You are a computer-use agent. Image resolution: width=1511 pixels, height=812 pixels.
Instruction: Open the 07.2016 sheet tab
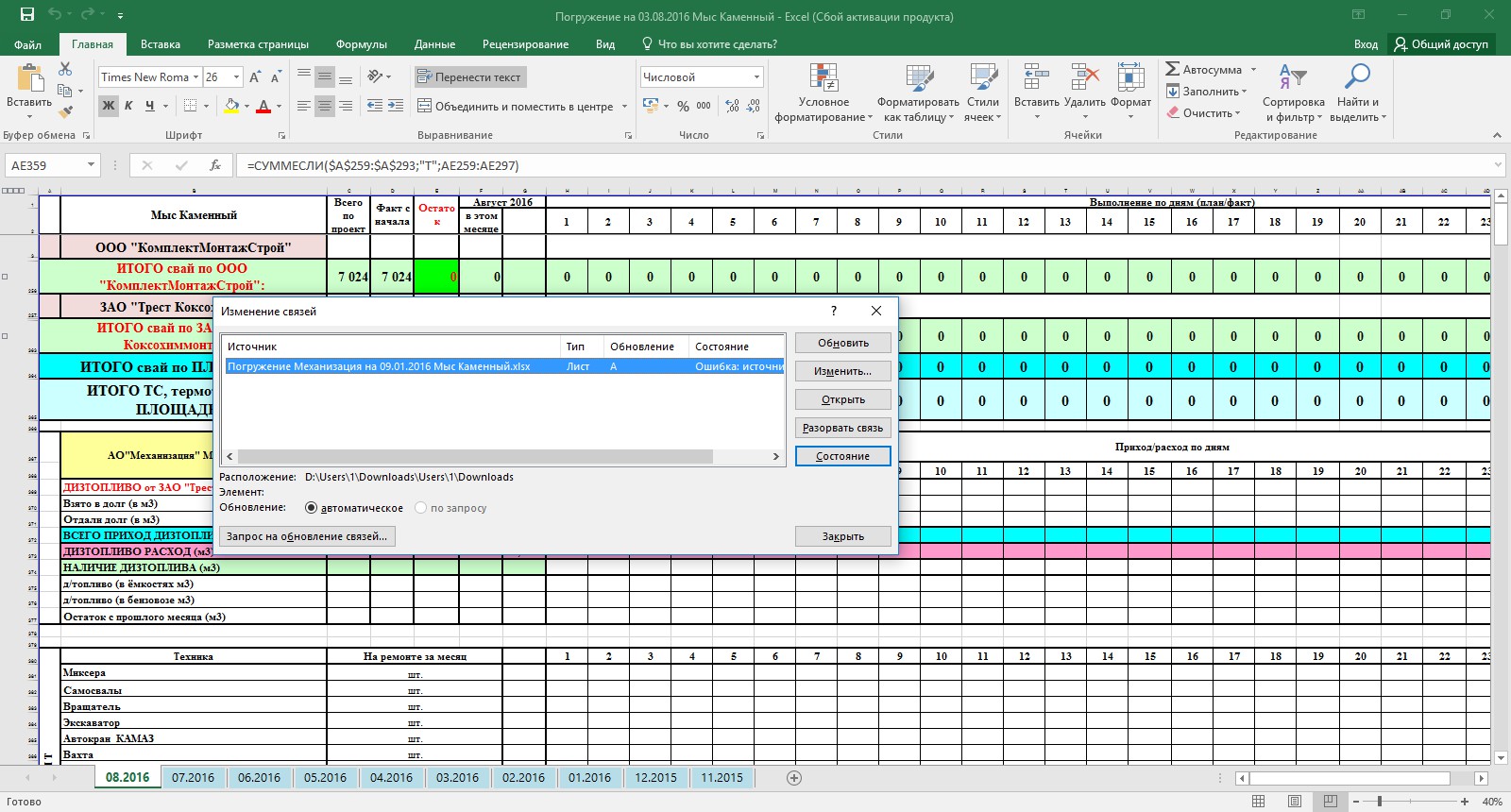(193, 778)
